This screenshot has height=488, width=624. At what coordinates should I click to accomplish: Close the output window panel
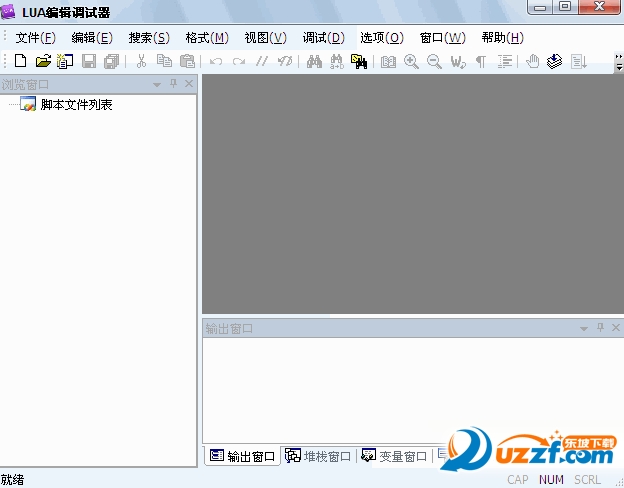click(x=616, y=328)
